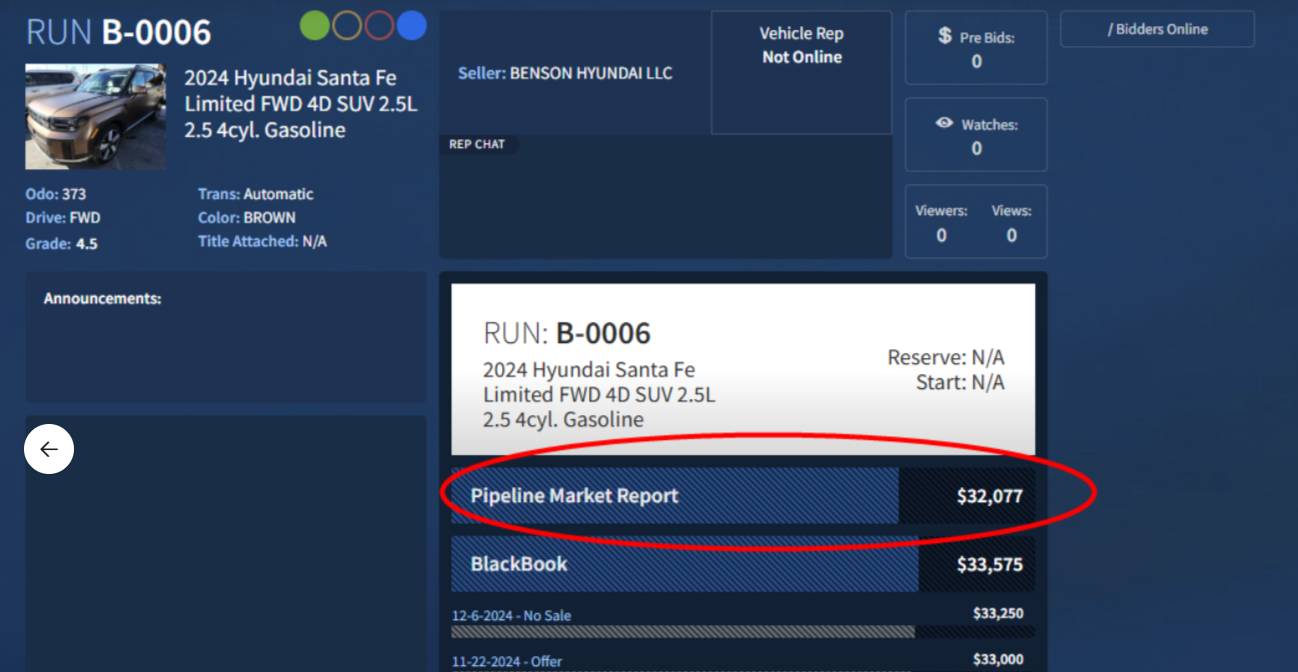Click the $32,077 market report price

coord(990,496)
